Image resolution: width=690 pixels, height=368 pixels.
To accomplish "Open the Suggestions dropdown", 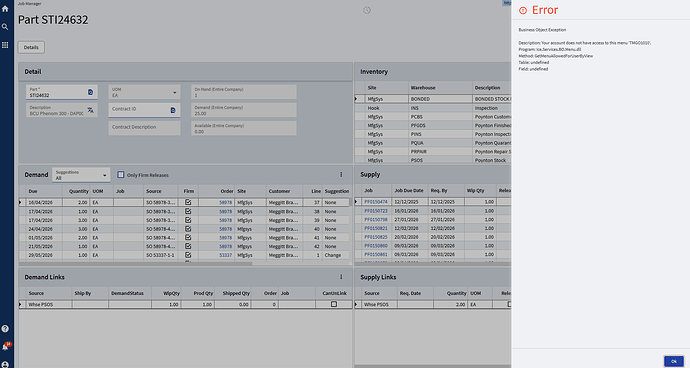I will (81, 175).
